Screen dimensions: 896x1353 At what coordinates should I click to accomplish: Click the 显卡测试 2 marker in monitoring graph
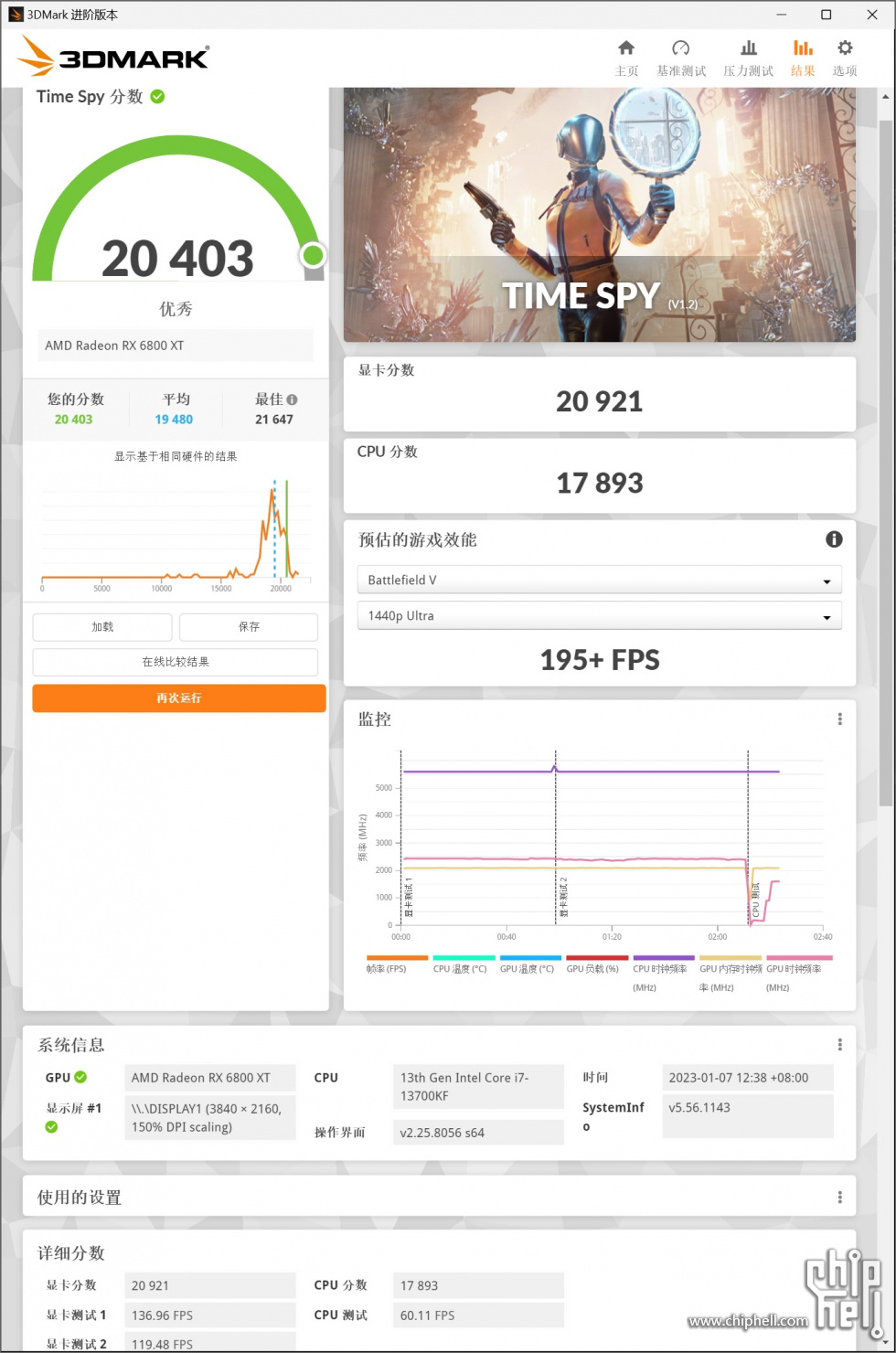click(x=563, y=896)
